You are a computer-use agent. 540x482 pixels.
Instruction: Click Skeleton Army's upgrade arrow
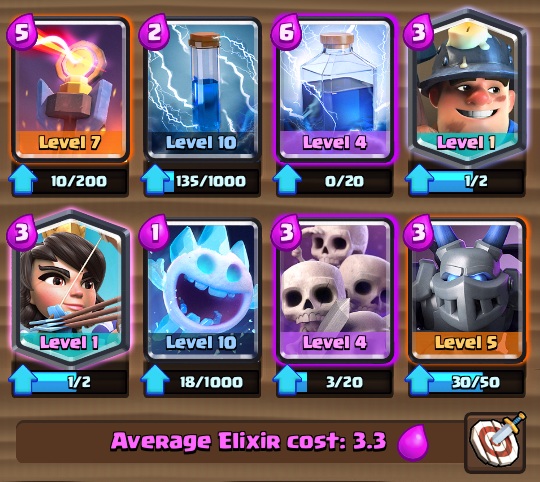287,381
